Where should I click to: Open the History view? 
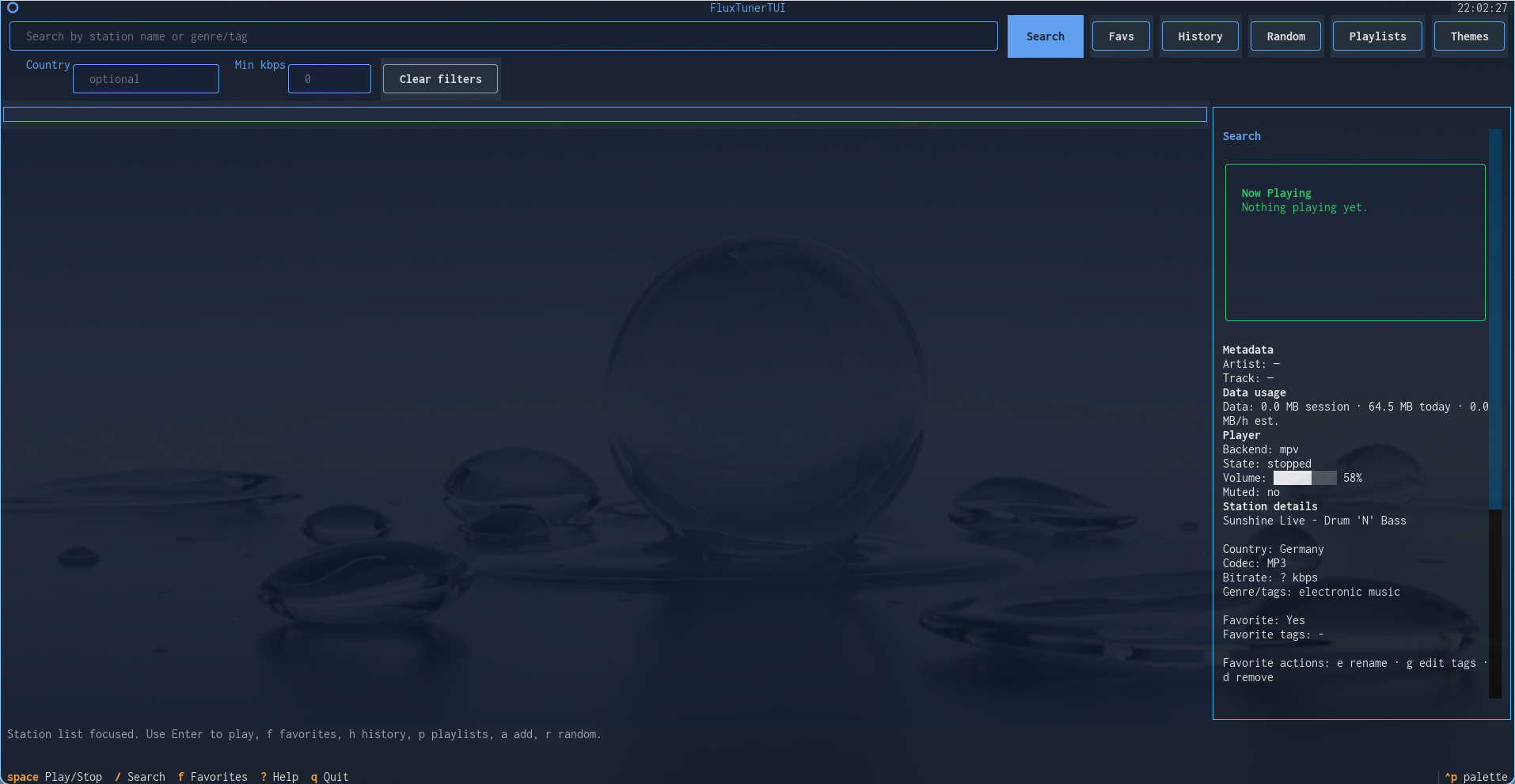(1200, 36)
